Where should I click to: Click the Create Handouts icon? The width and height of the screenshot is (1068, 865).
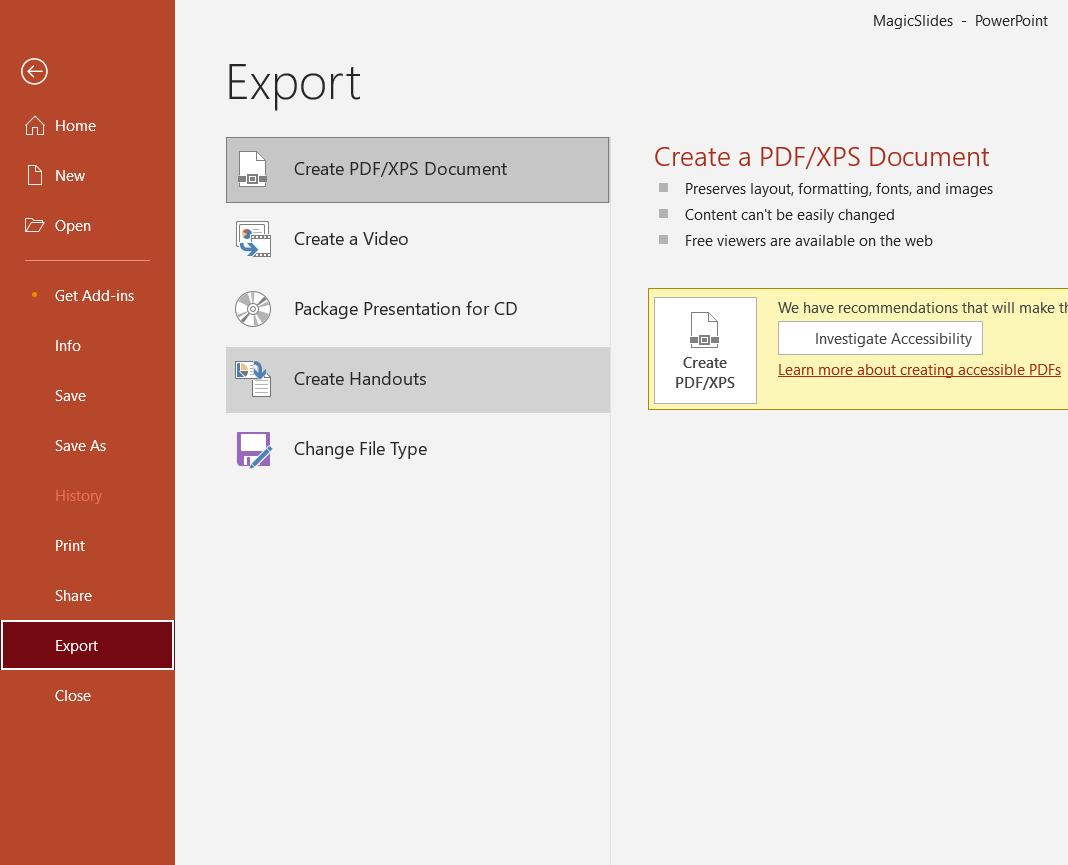[253, 379]
